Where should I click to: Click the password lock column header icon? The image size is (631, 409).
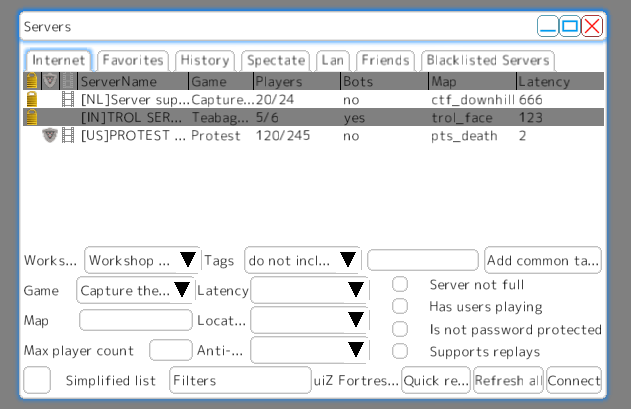coord(31,80)
